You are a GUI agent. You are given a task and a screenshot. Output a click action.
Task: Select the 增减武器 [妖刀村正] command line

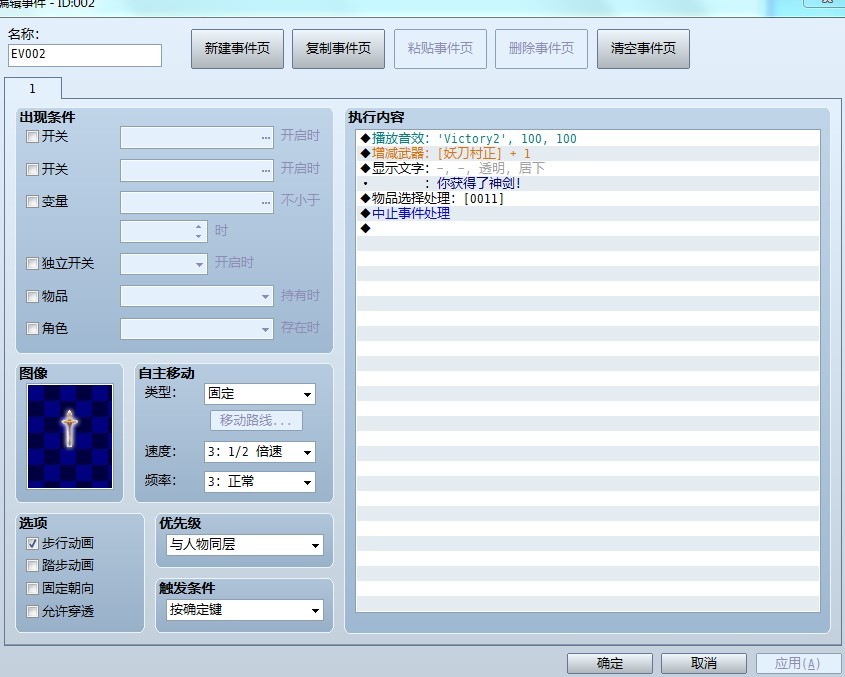pyautogui.click(x=587, y=154)
